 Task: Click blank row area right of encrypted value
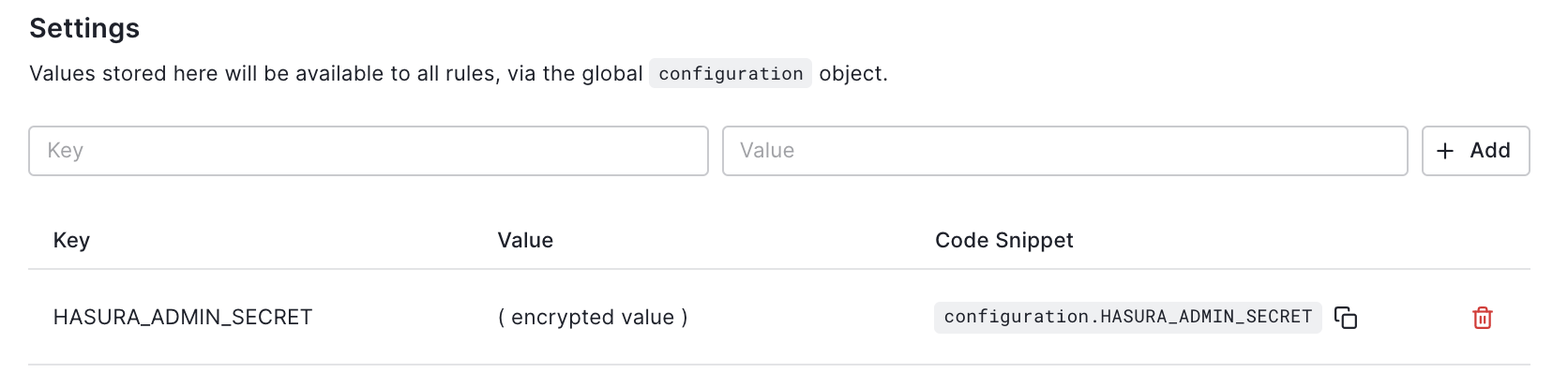point(807,318)
